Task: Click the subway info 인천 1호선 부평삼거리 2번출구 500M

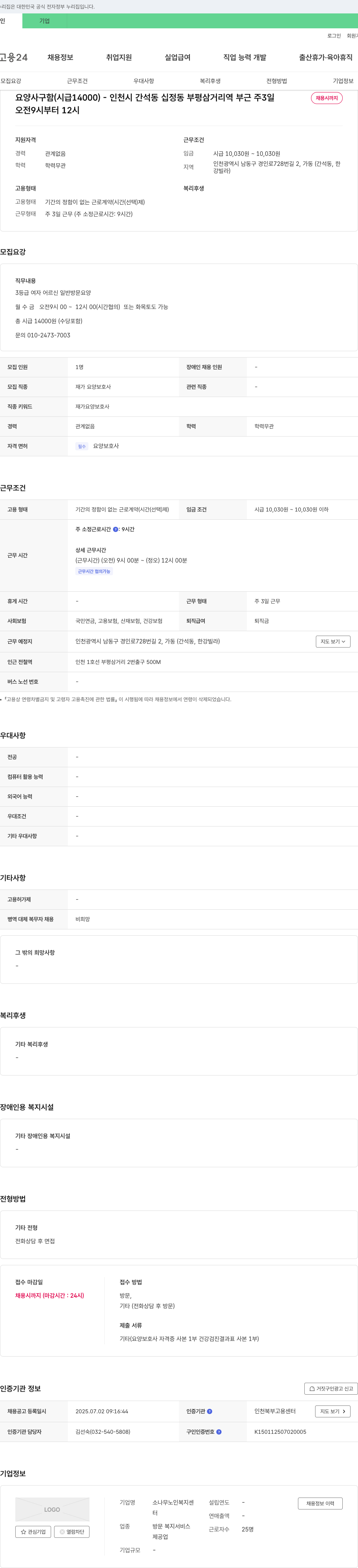Action: click(118, 662)
